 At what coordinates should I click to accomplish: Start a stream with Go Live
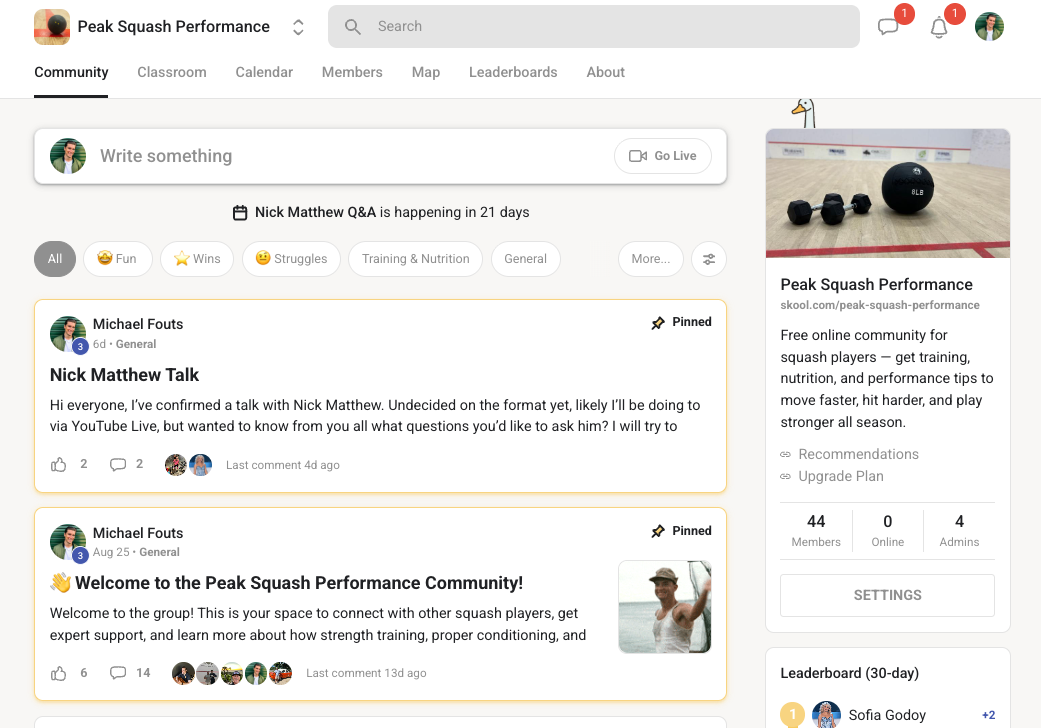coord(663,156)
